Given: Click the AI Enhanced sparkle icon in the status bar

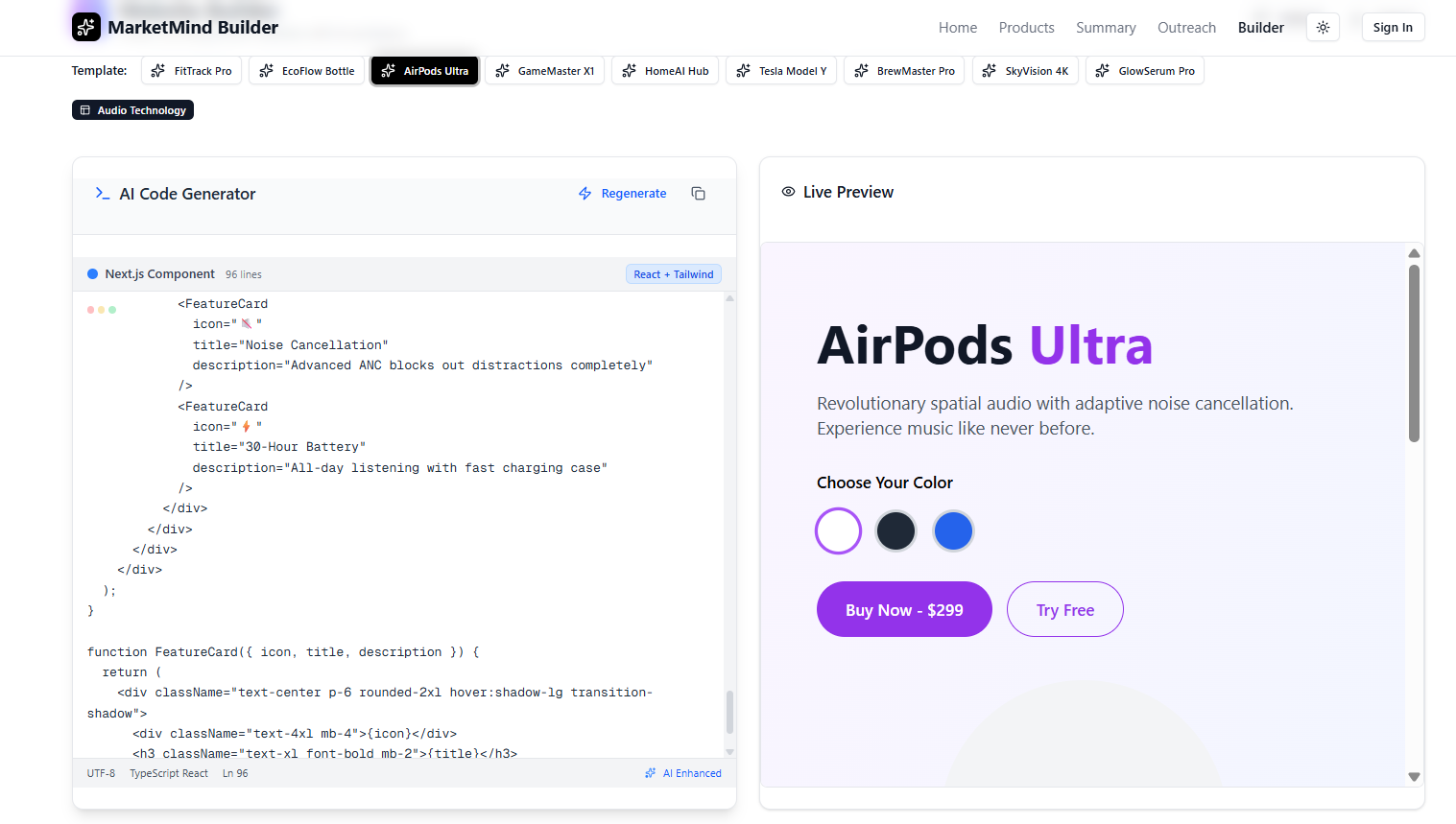Looking at the screenshot, I should pos(651,773).
